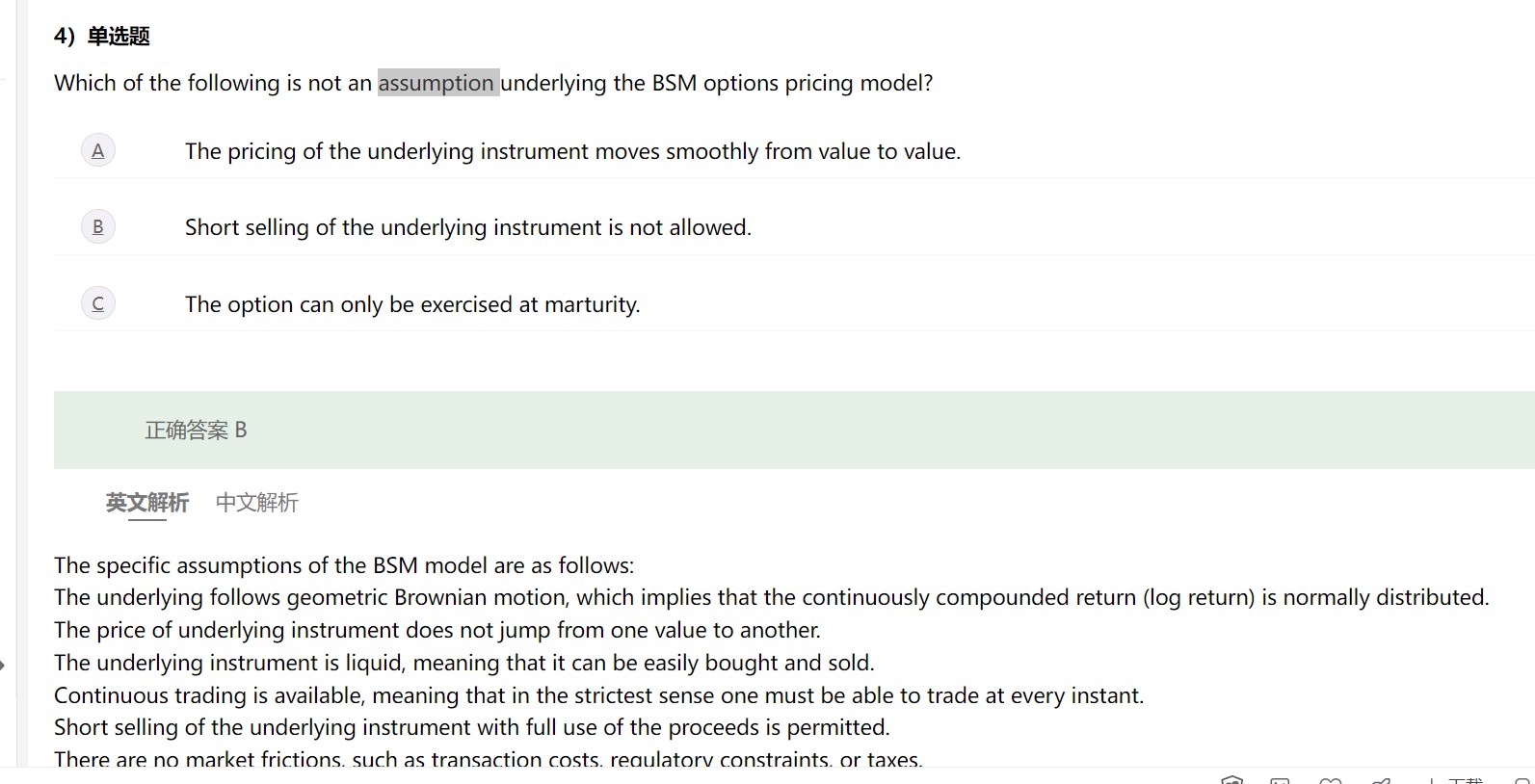This screenshot has width=1535, height=784.
Task: Click the highlighted word "assumption"
Action: (x=437, y=83)
